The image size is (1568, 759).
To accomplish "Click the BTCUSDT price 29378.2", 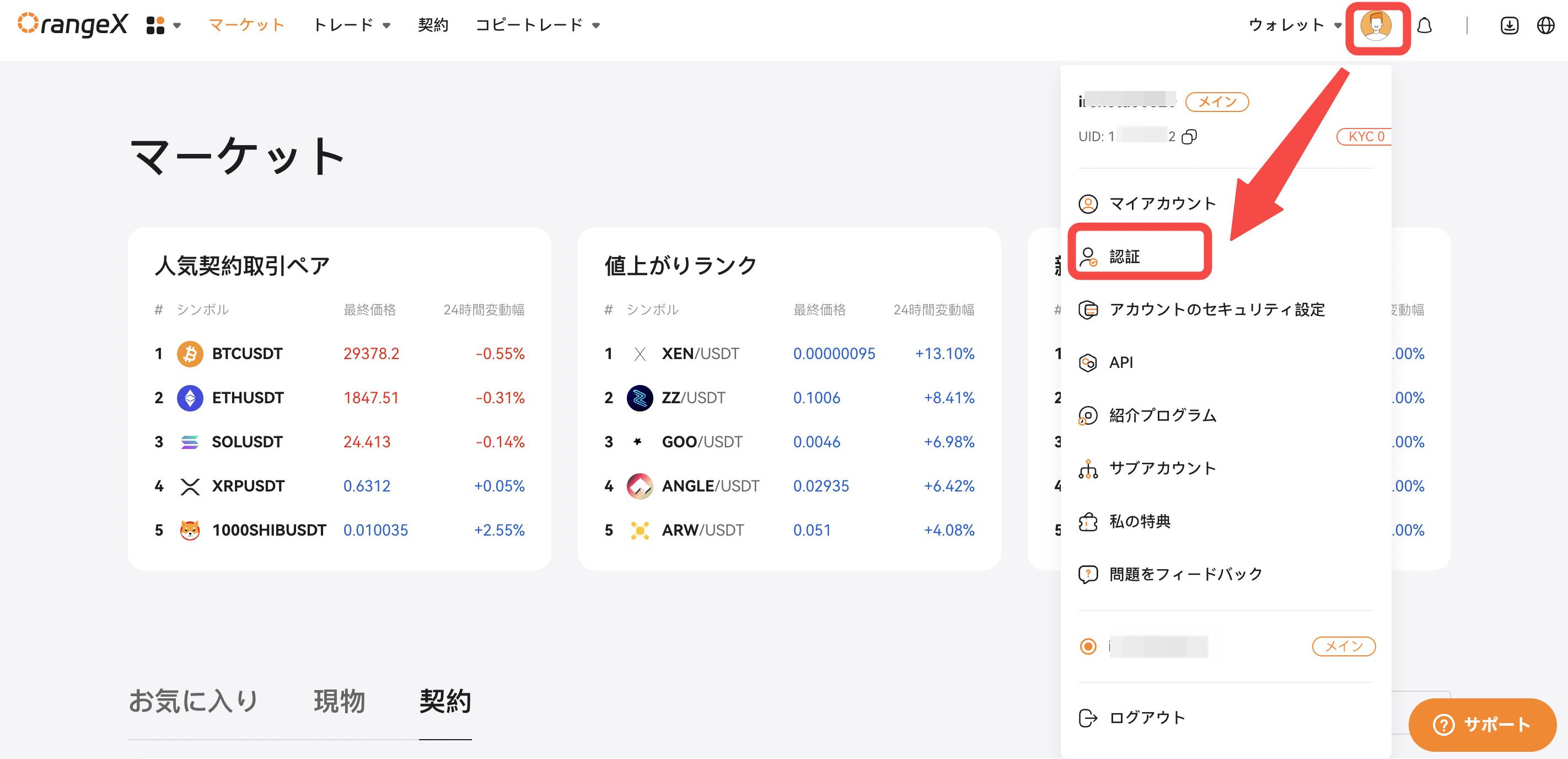I will click(370, 354).
